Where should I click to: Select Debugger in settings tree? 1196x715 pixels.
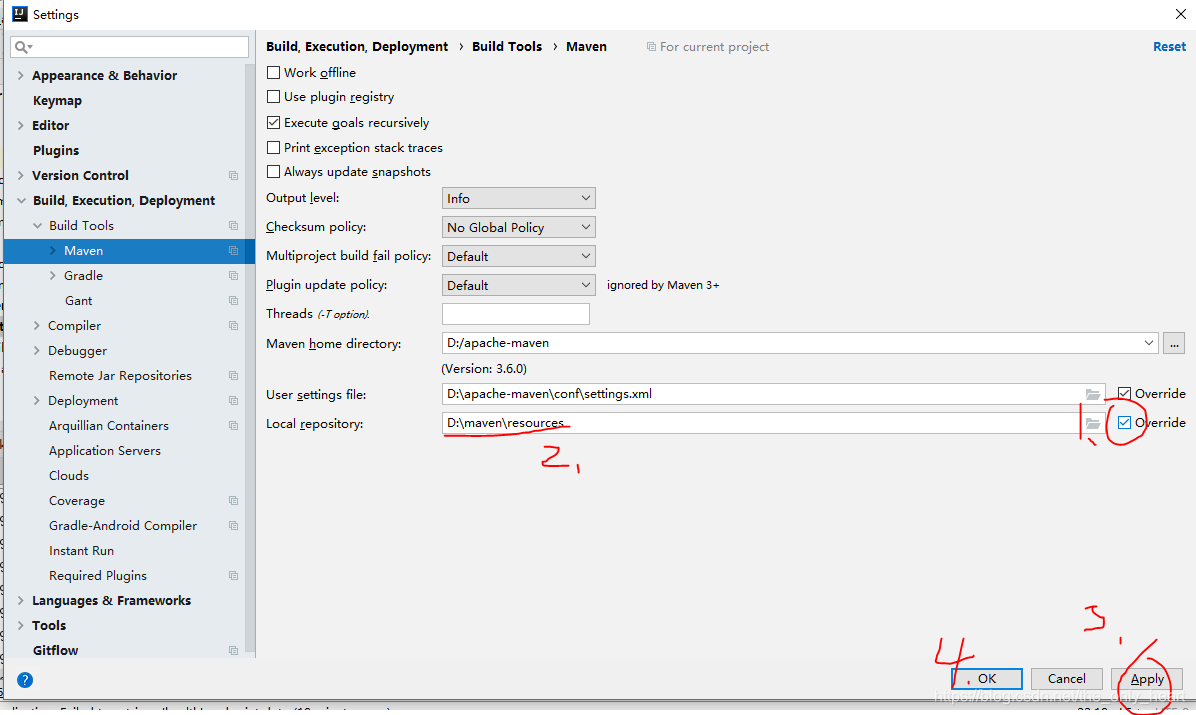[77, 351]
